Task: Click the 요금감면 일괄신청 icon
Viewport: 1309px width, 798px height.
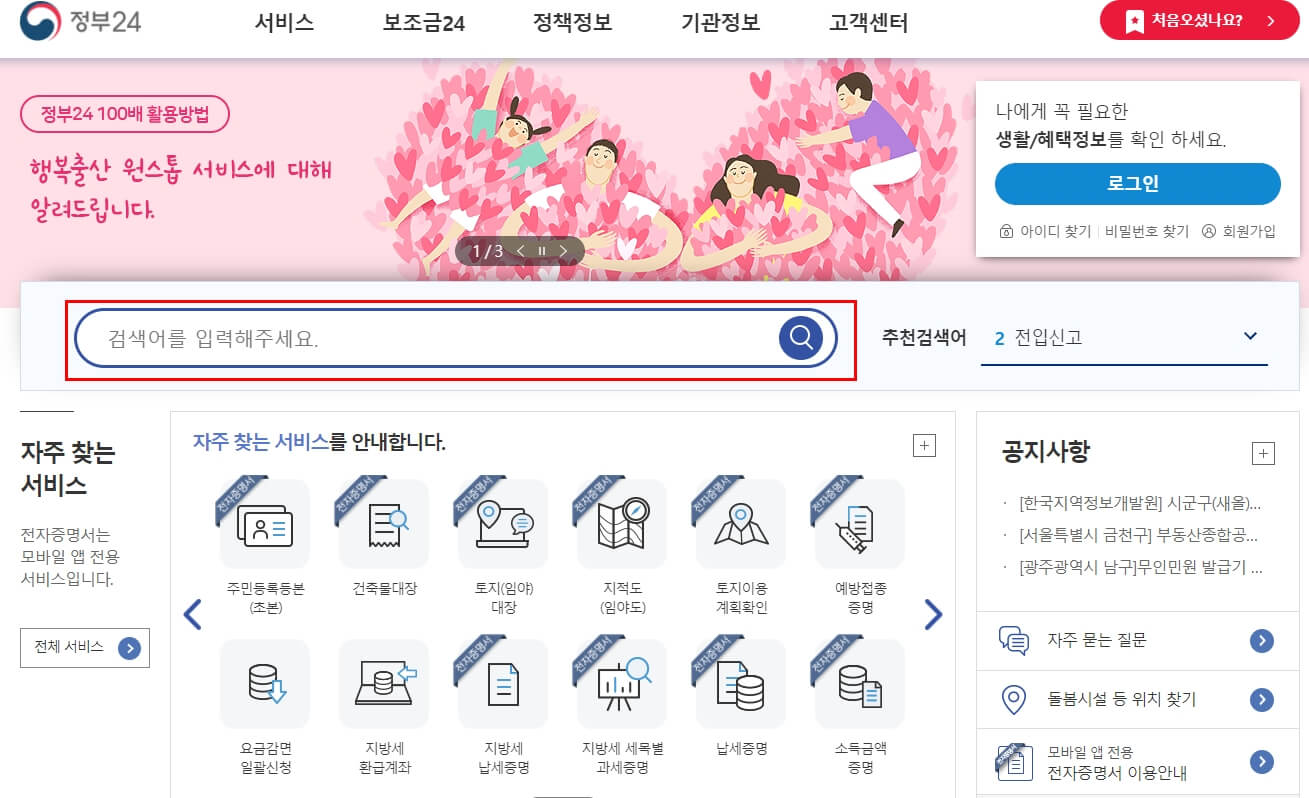Action: 265,684
